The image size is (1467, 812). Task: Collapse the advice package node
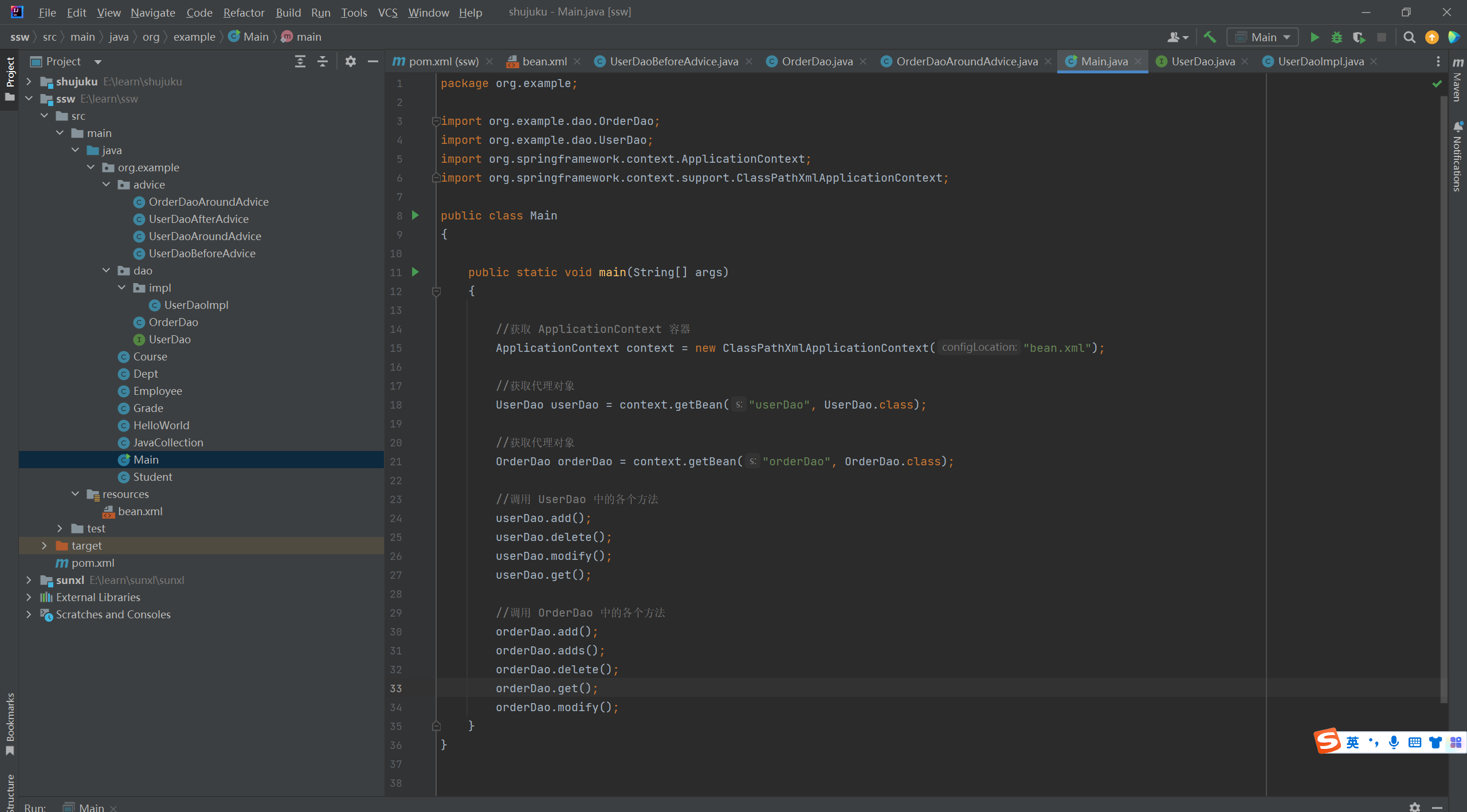(x=106, y=185)
